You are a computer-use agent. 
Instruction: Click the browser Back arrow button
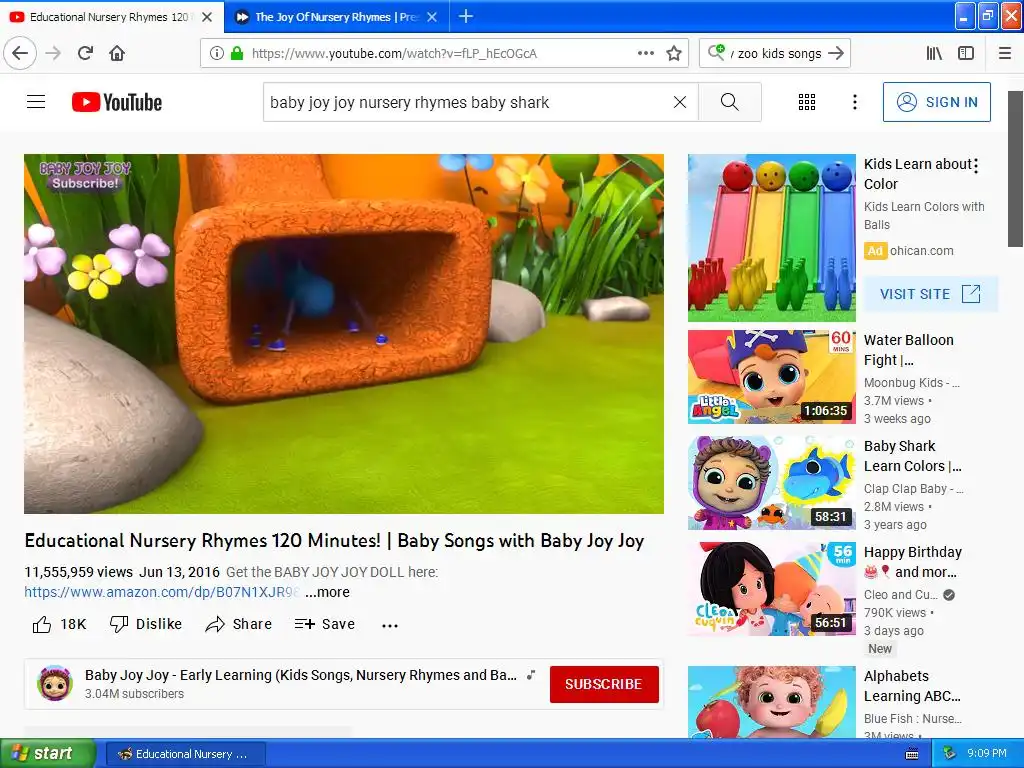tap(20, 53)
